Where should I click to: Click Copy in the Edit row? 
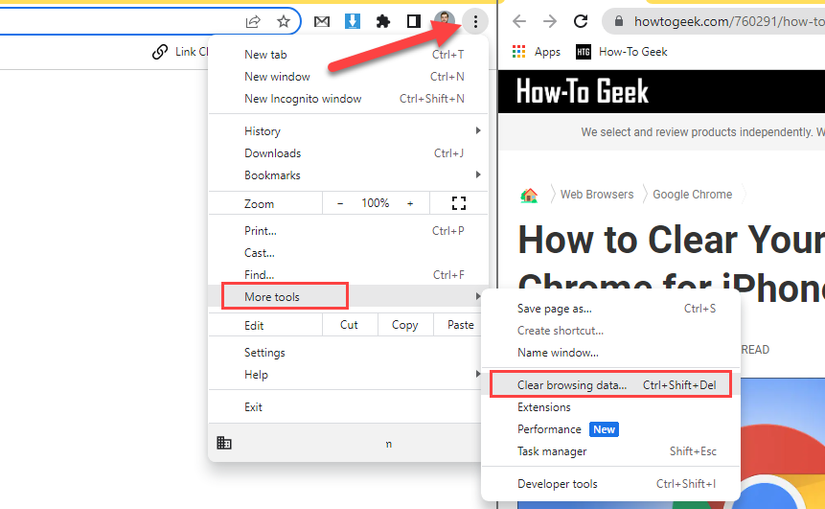(x=405, y=325)
